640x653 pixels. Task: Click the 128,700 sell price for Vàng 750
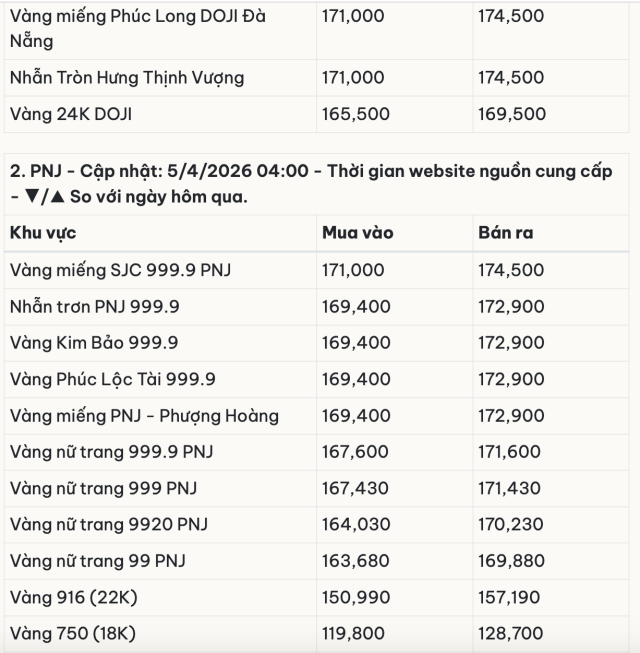(510, 634)
